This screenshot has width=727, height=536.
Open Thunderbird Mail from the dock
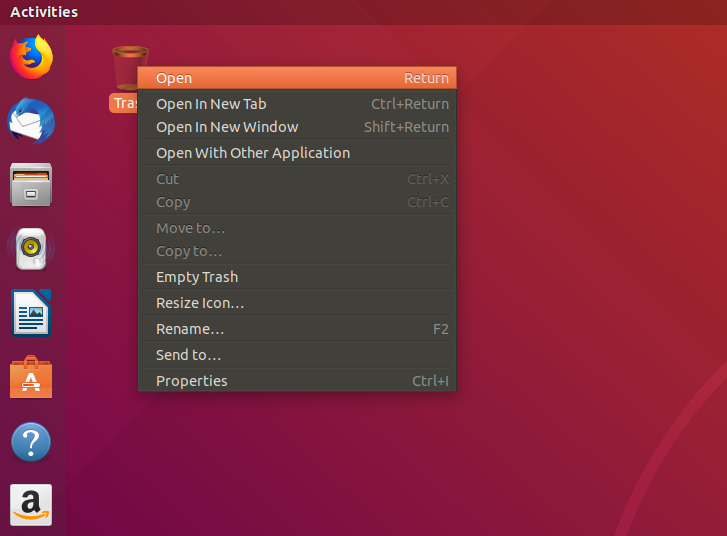click(31, 121)
